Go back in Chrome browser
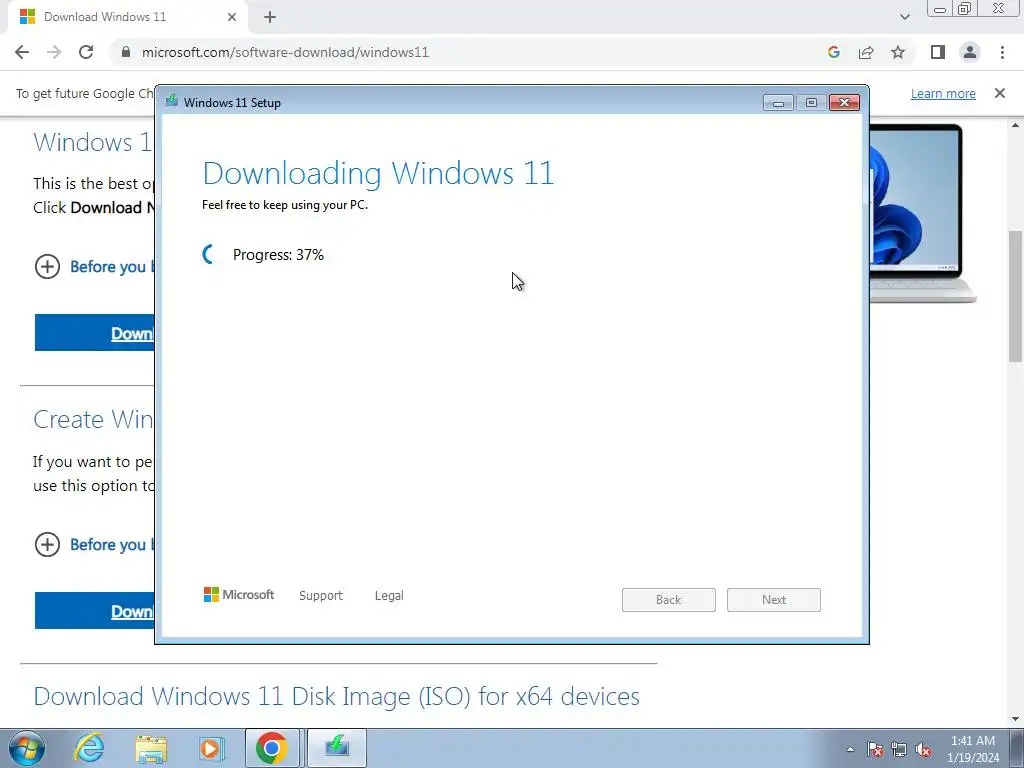 22,52
